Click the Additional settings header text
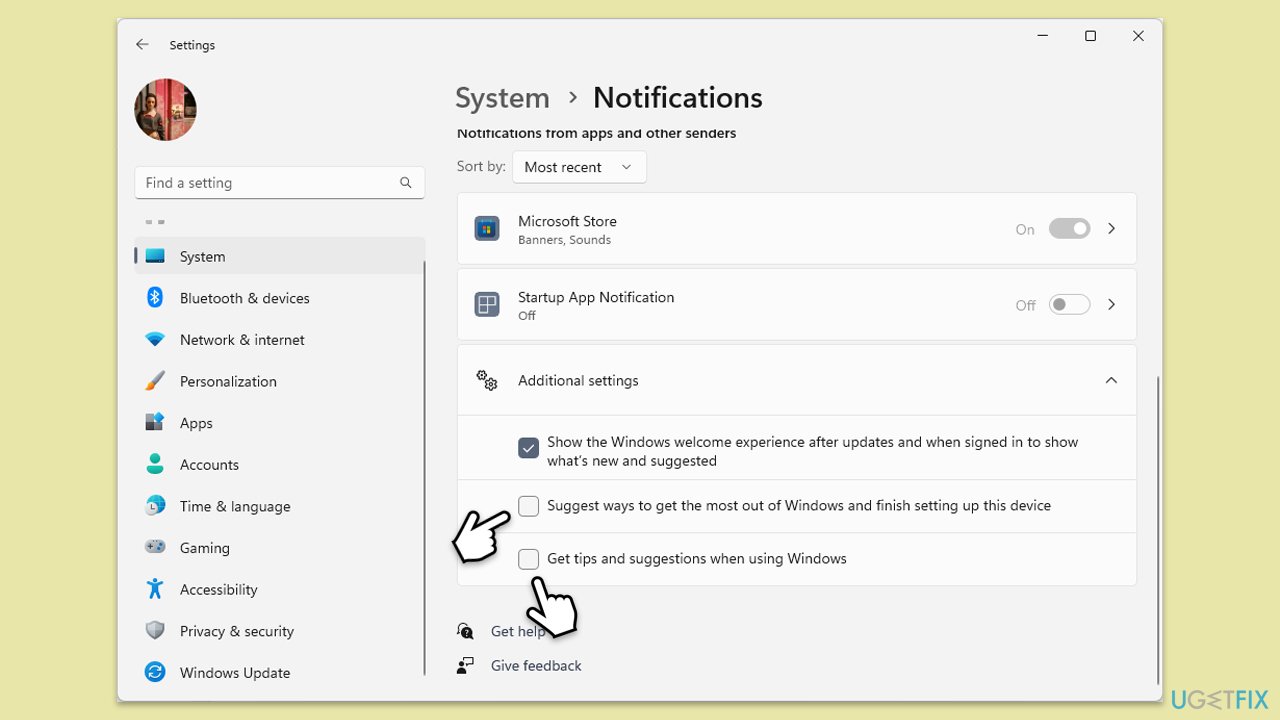Screen dimensions: 1280x720 [x=578, y=380]
